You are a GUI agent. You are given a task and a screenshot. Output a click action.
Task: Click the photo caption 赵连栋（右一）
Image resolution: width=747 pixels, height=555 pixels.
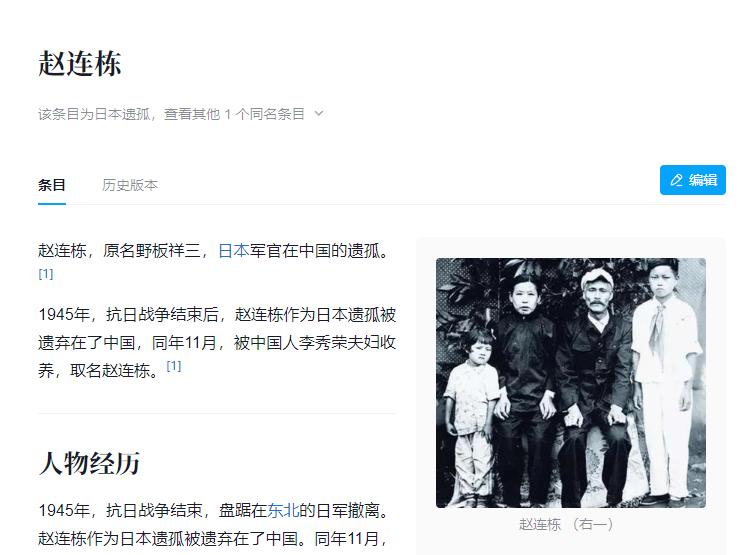tap(566, 525)
